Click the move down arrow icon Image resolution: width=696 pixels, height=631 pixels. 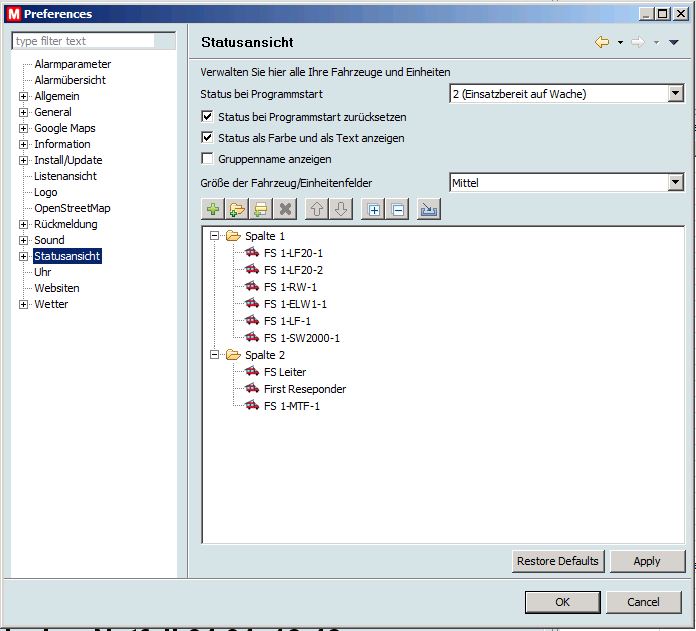[x=341, y=210]
